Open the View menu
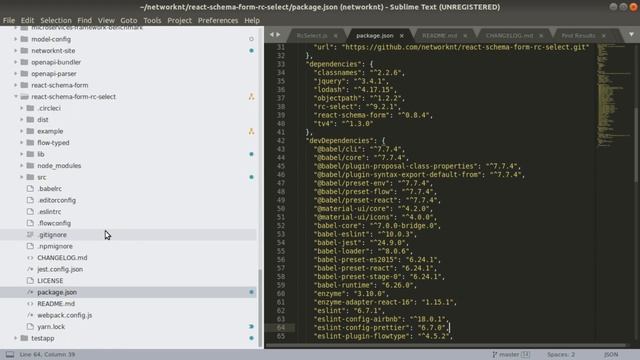The width and height of the screenshot is (640, 360). (106, 20)
